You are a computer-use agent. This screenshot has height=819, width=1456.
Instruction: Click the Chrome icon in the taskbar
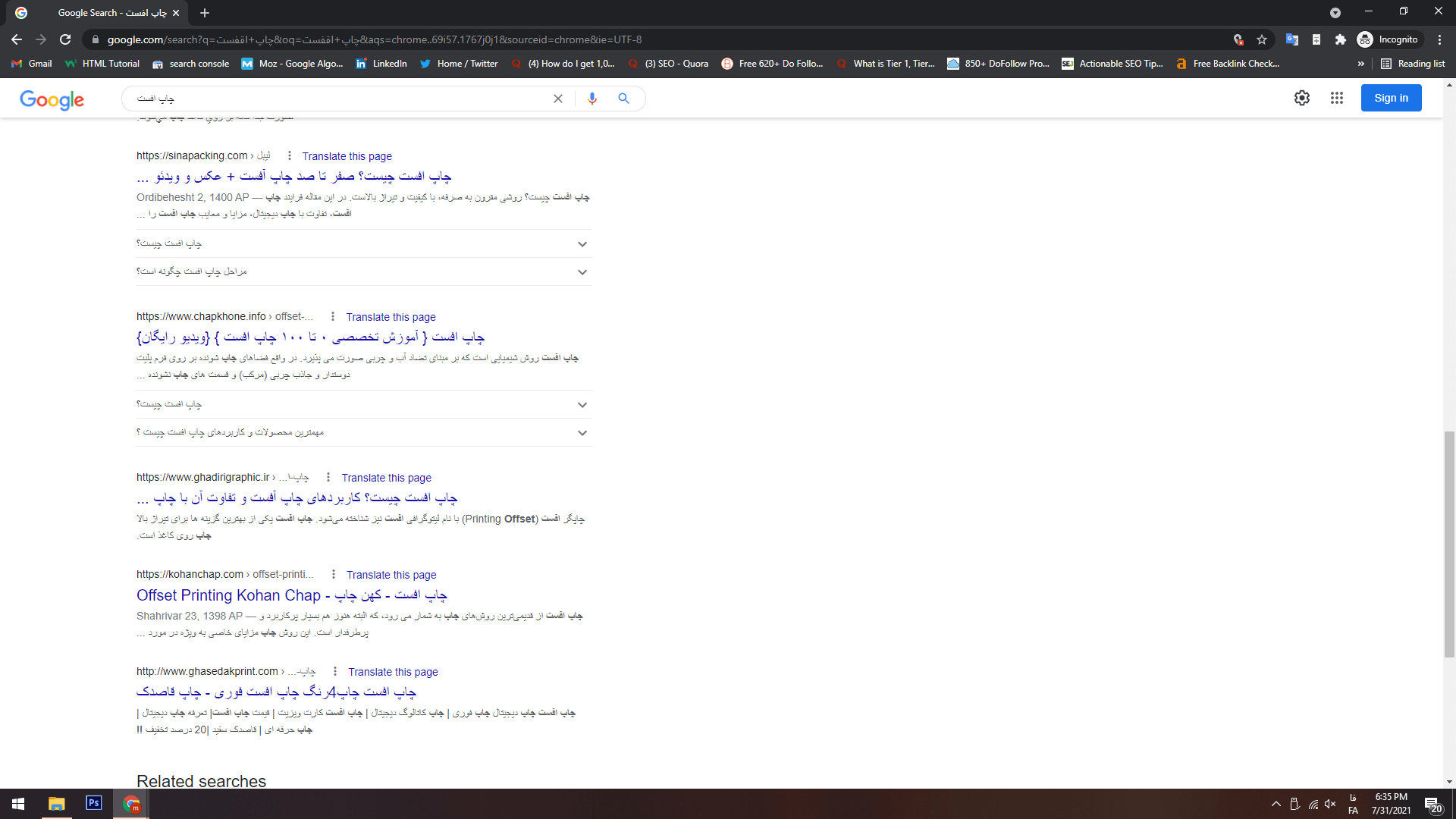pos(131,804)
